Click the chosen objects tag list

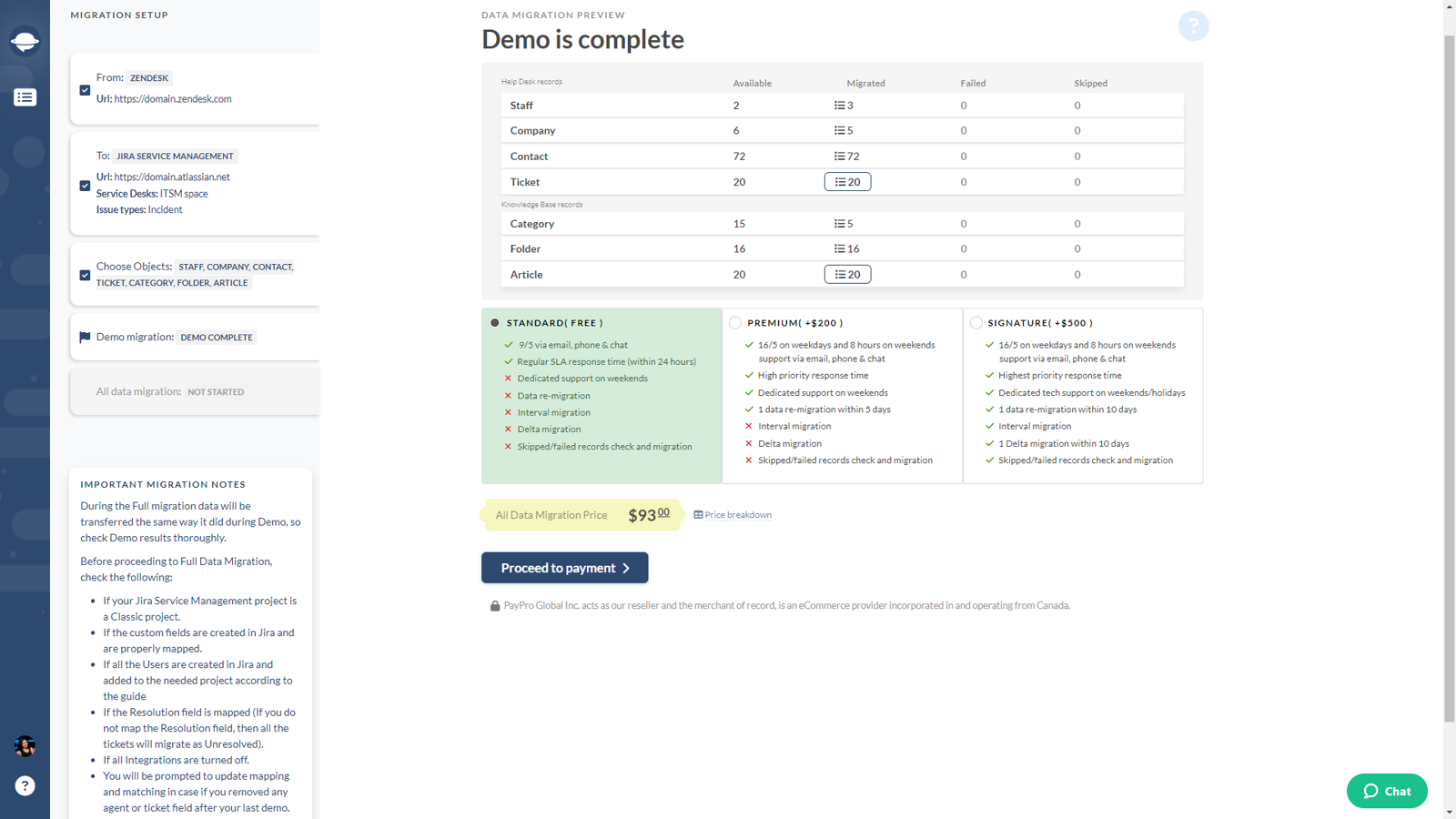[x=195, y=275]
